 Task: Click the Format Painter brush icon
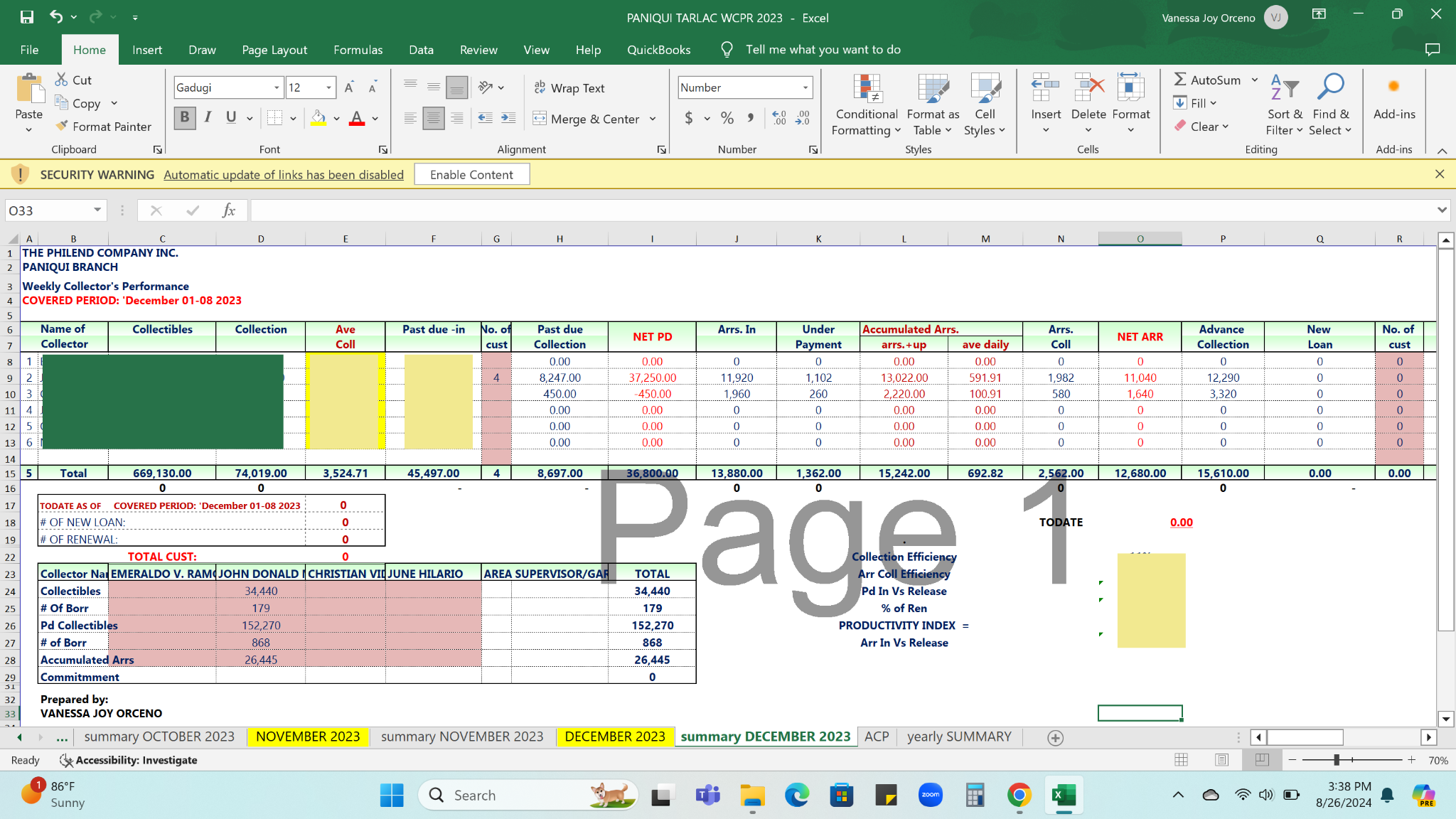(63, 126)
